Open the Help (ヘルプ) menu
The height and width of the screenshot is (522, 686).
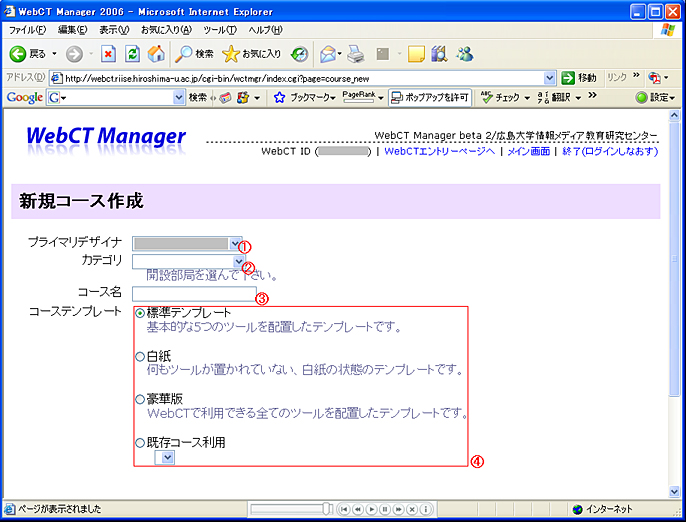pyautogui.click(x=266, y=30)
